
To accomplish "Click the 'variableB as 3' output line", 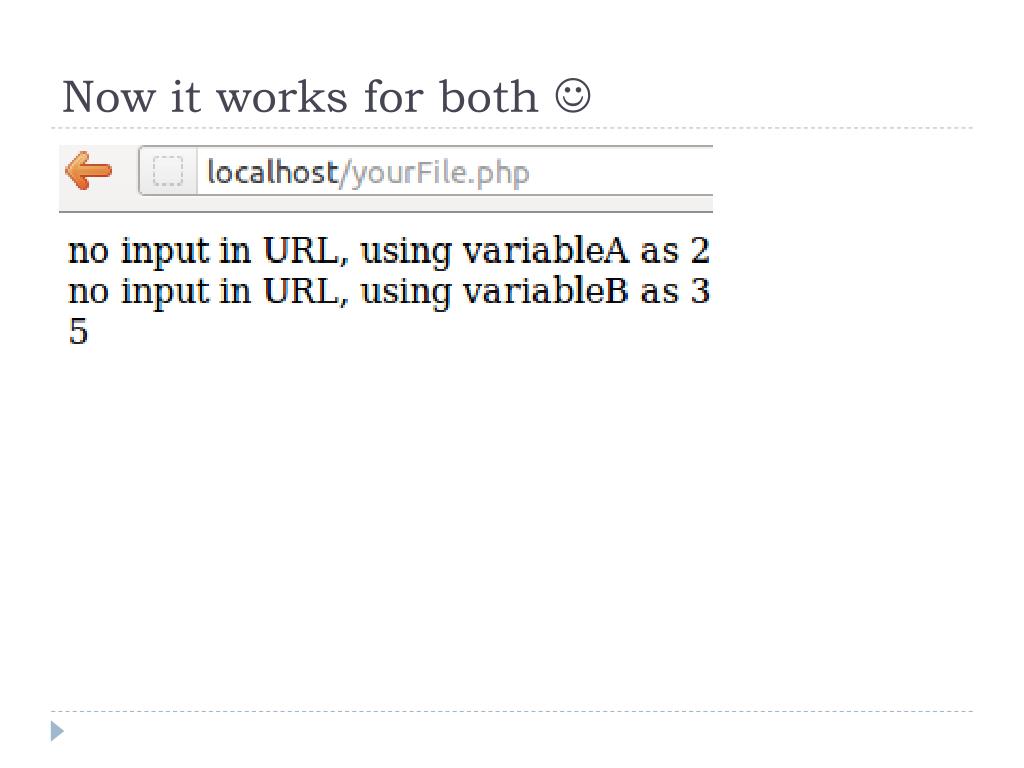I will tap(389, 291).
